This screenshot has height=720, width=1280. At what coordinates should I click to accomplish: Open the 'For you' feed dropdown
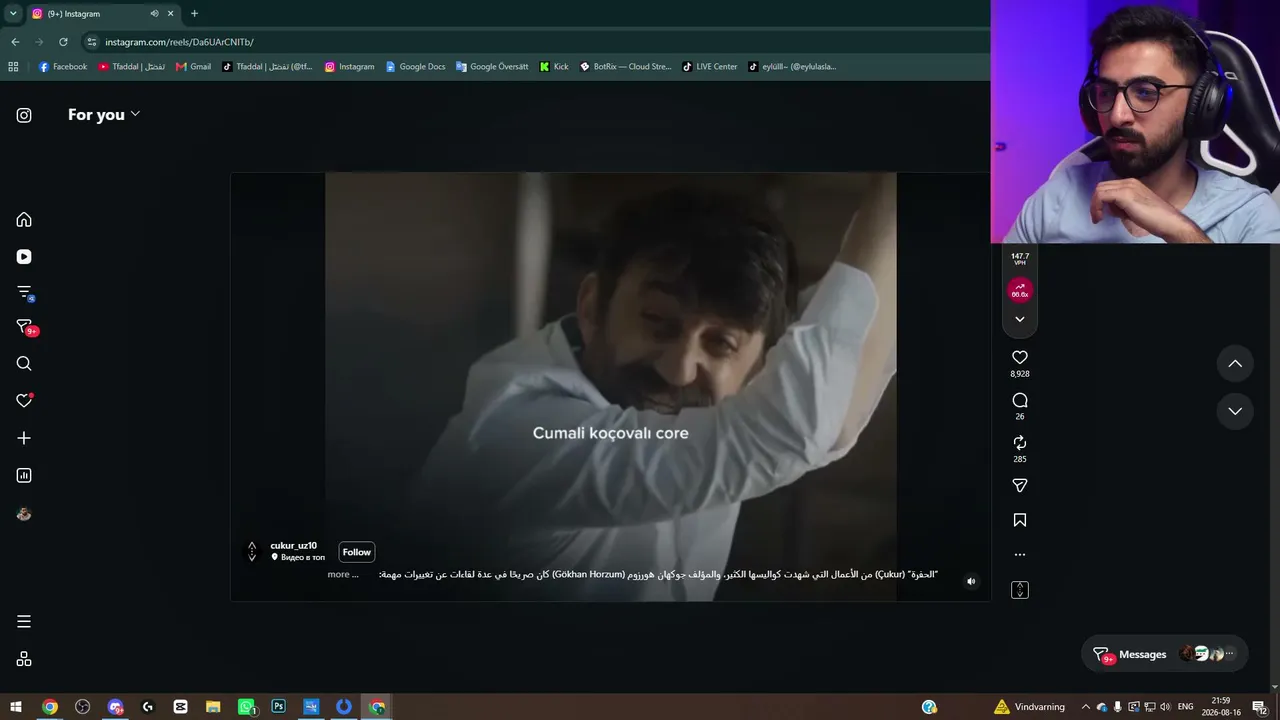click(x=104, y=115)
